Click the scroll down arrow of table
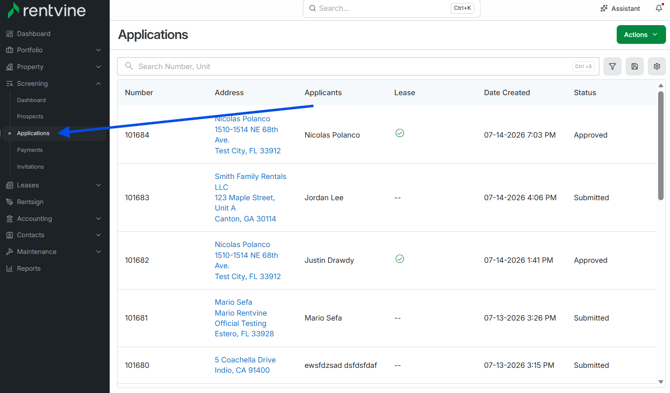 (x=661, y=382)
